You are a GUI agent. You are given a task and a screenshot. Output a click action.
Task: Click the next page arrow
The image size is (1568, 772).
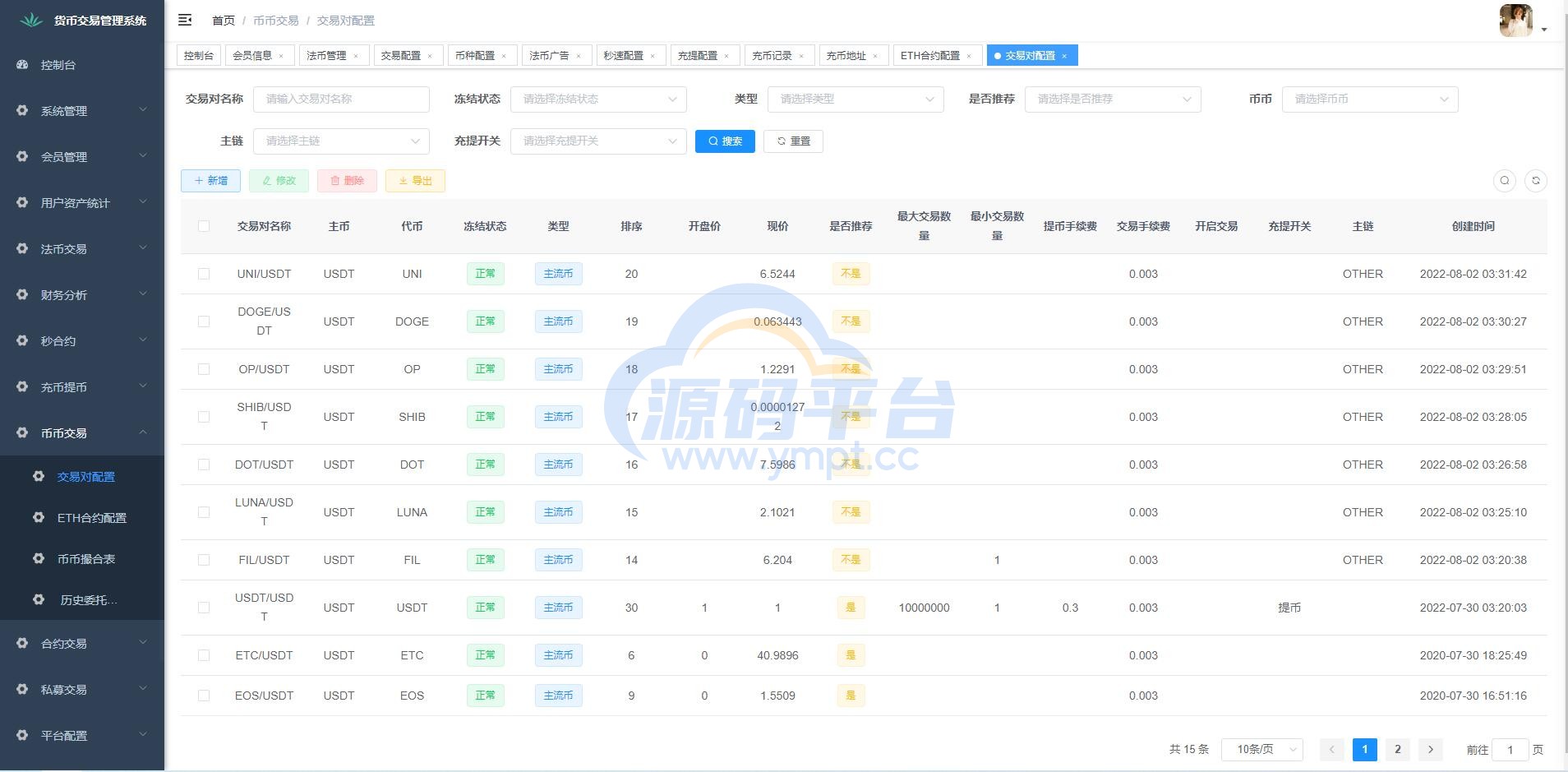click(x=1430, y=749)
